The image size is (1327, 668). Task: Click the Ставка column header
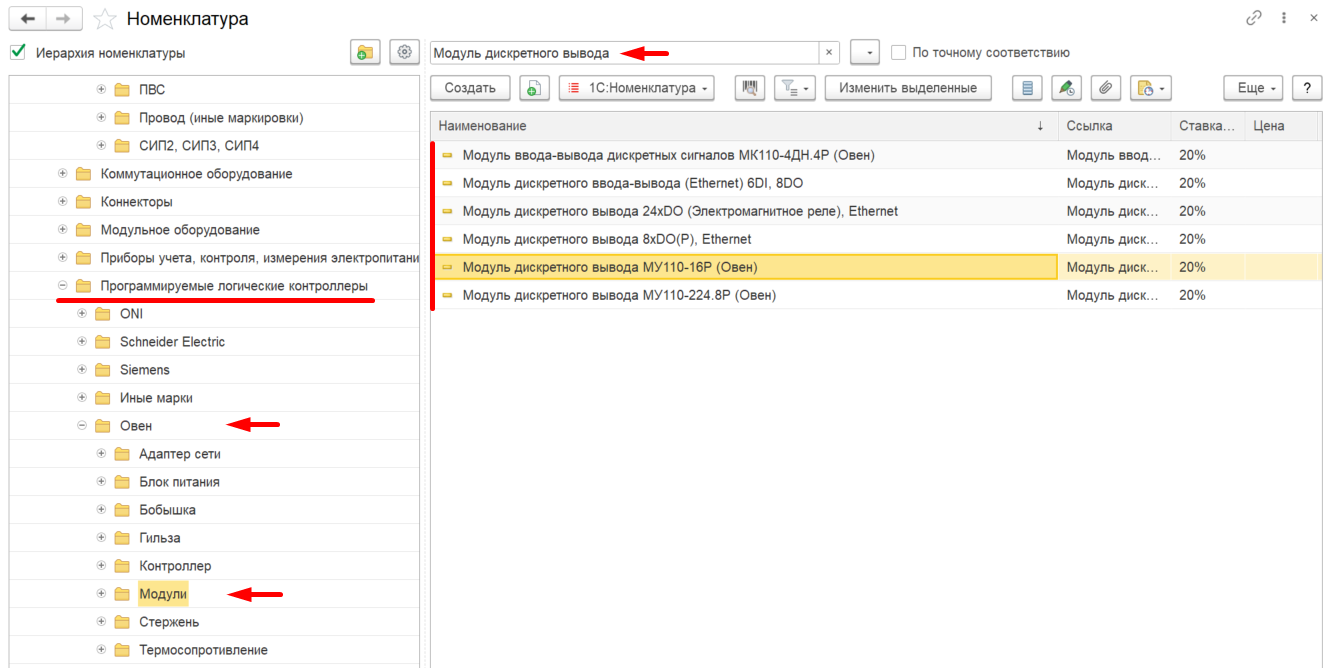(x=1208, y=126)
